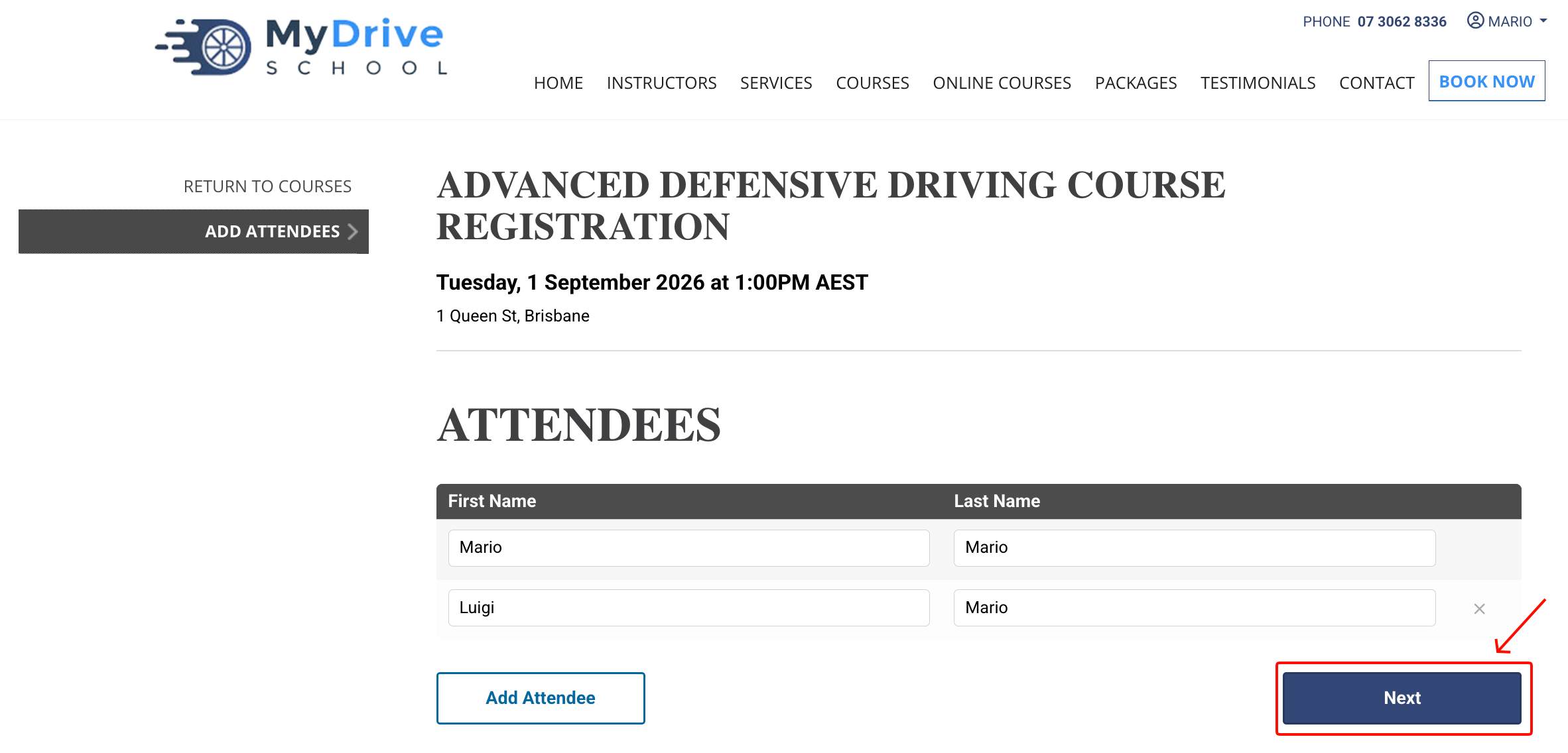Remove the Luigi attendee row

click(x=1479, y=608)
